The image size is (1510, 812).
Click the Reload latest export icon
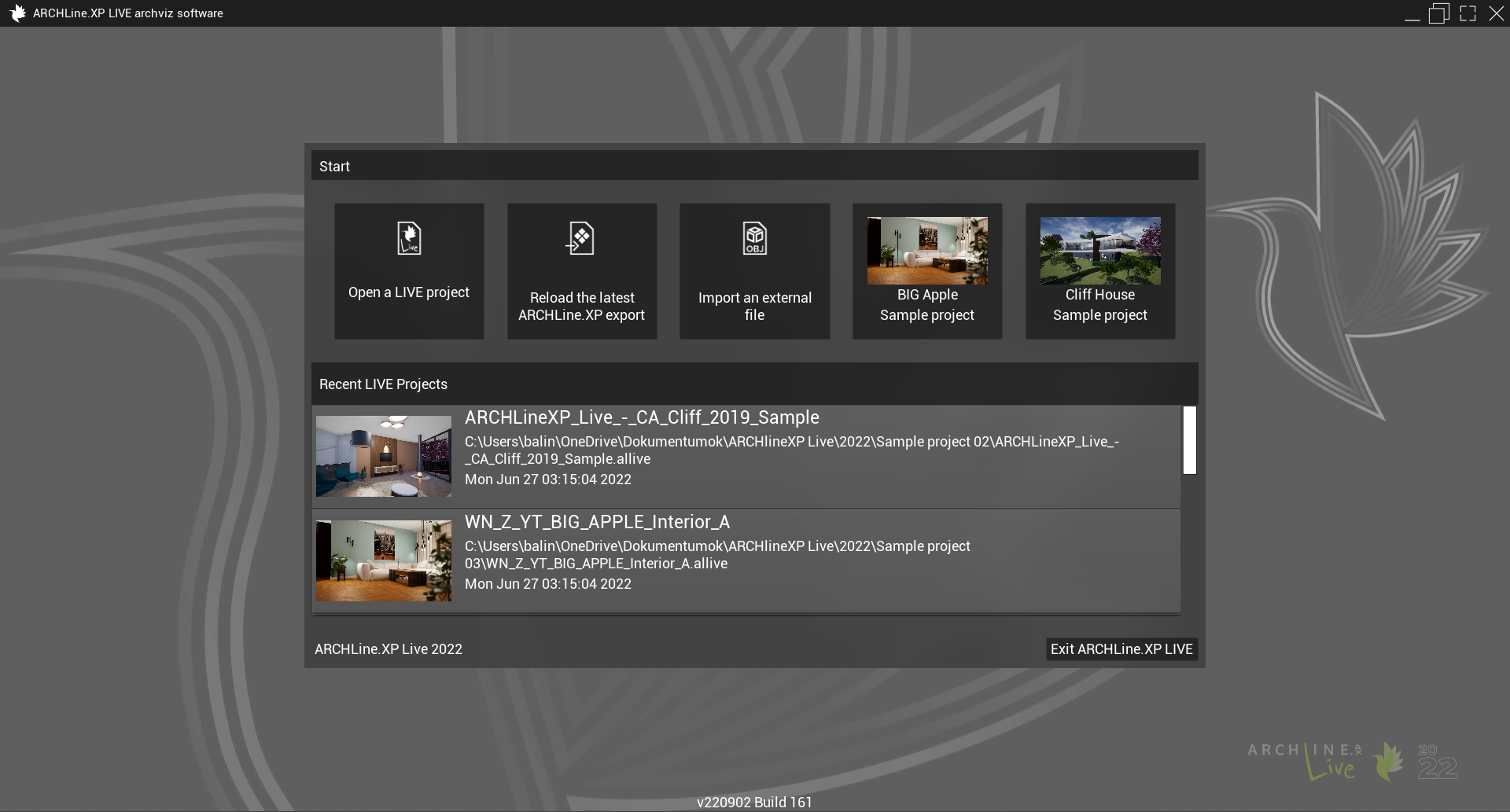(x=581, y=238)
